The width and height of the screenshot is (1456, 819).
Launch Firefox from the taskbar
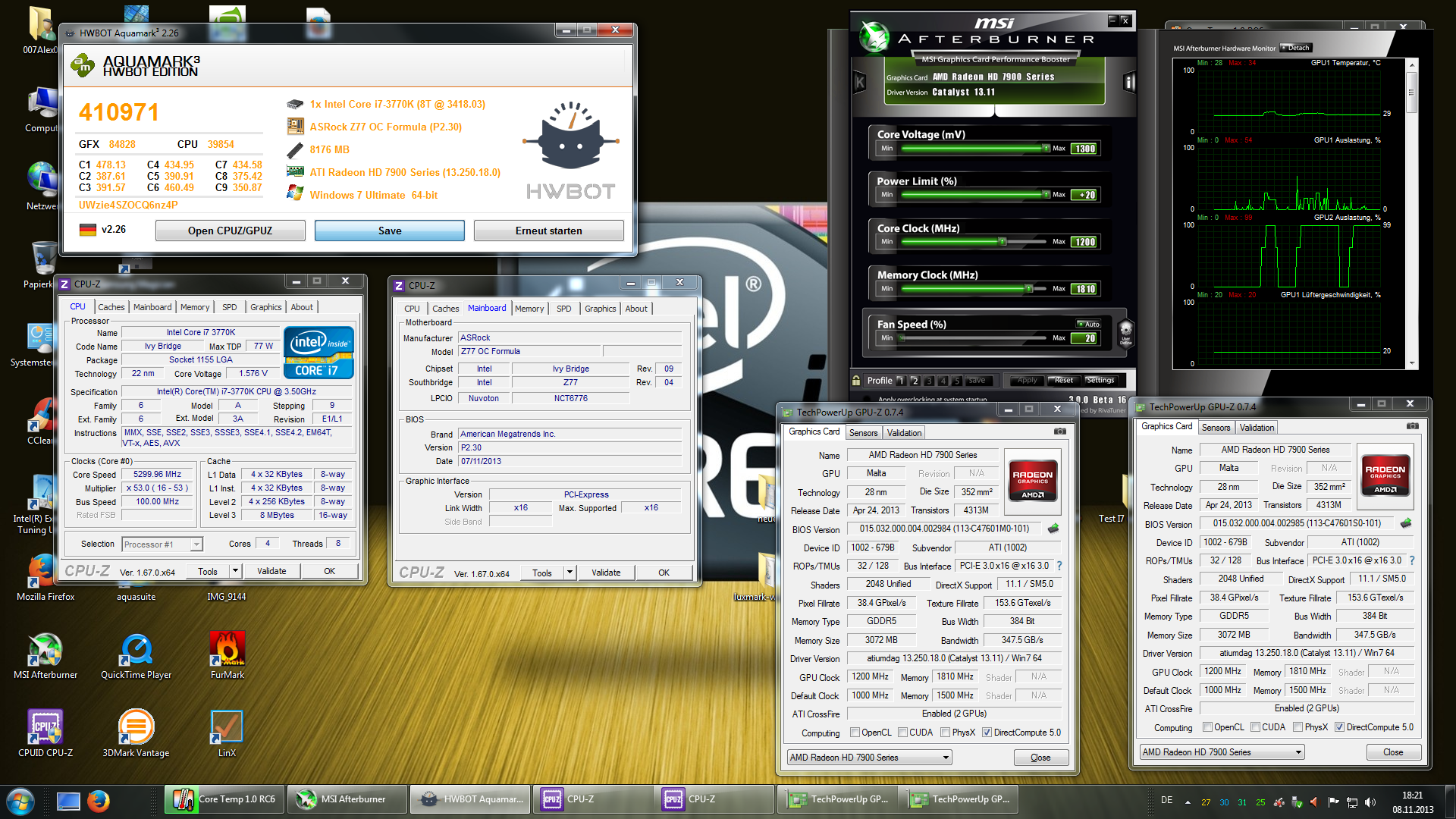[x=99, y=801]
